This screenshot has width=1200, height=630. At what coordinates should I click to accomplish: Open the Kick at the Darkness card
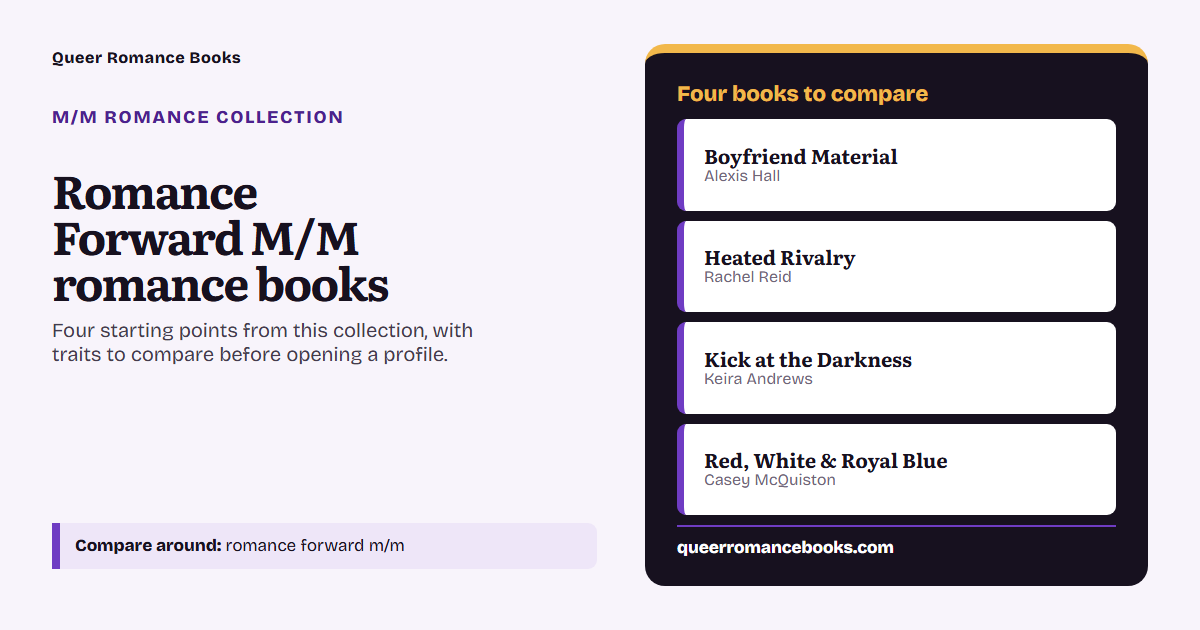[x=896, y=368]
